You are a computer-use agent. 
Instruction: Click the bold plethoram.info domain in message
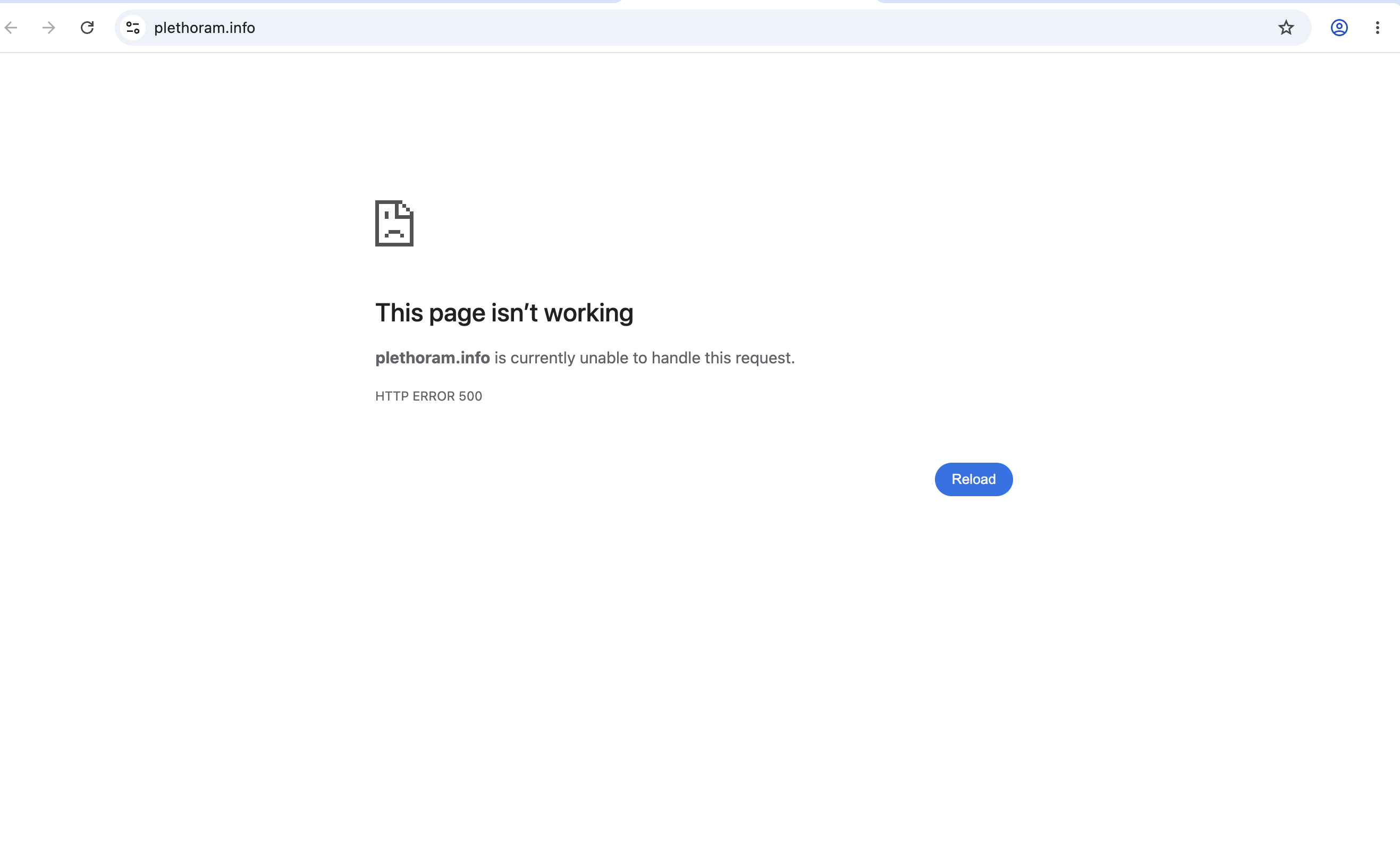[433, 358]
